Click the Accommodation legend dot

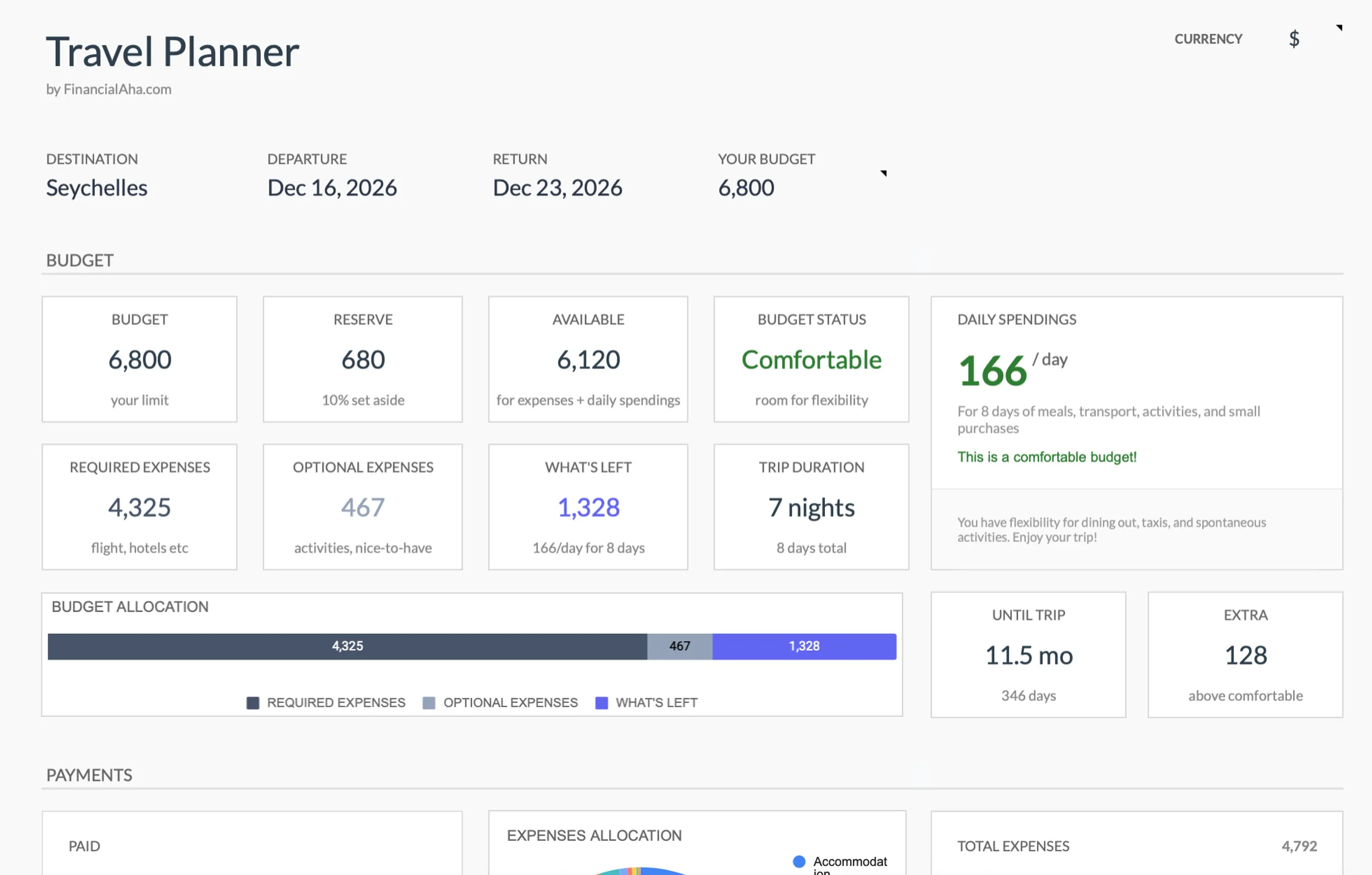coord(798,861)
